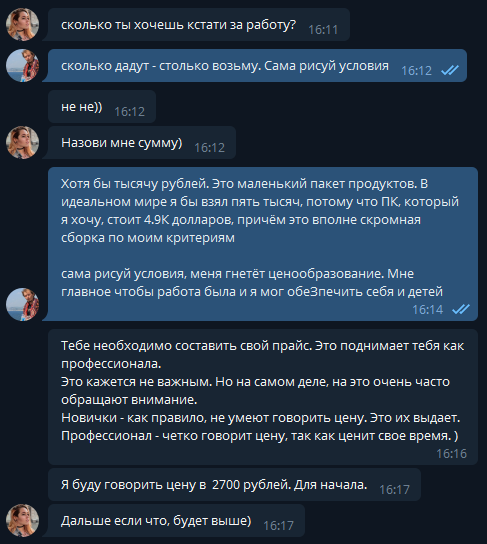
Task: Click timestamp 16:11 on the first message
Action: [x=323, y=30]
